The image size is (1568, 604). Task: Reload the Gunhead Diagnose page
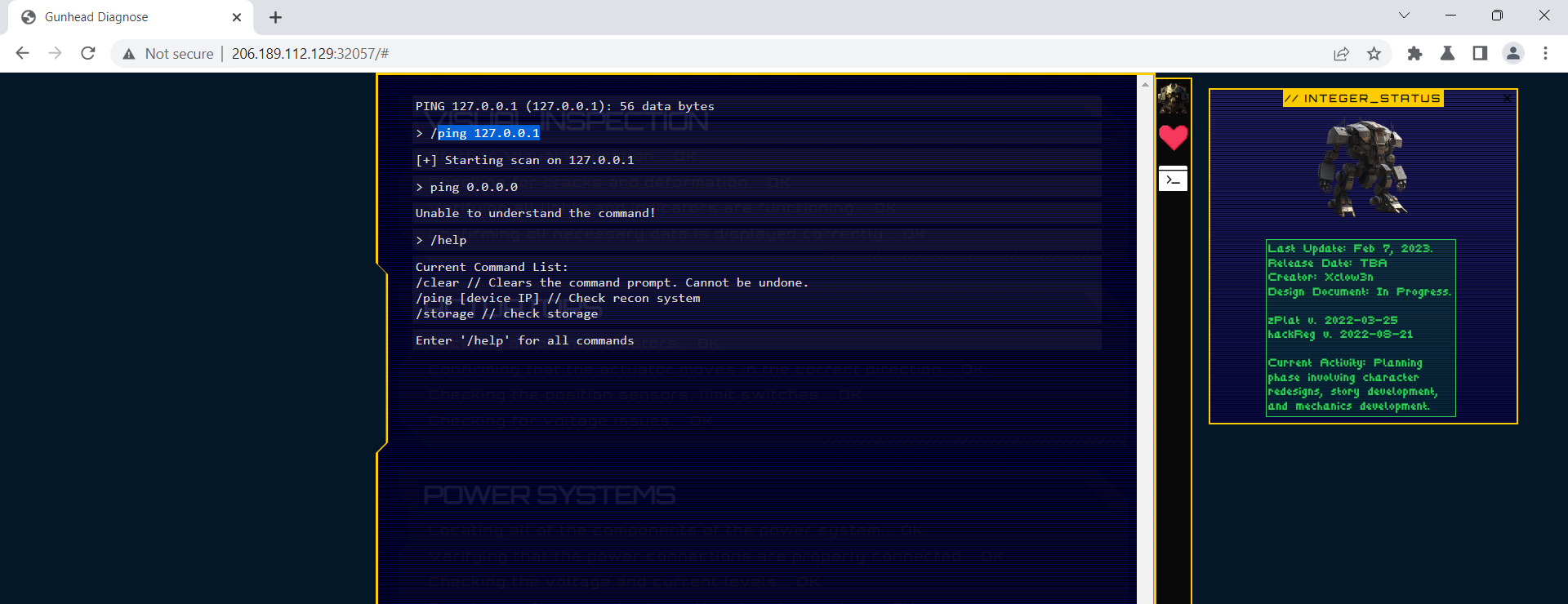point(88,53)
